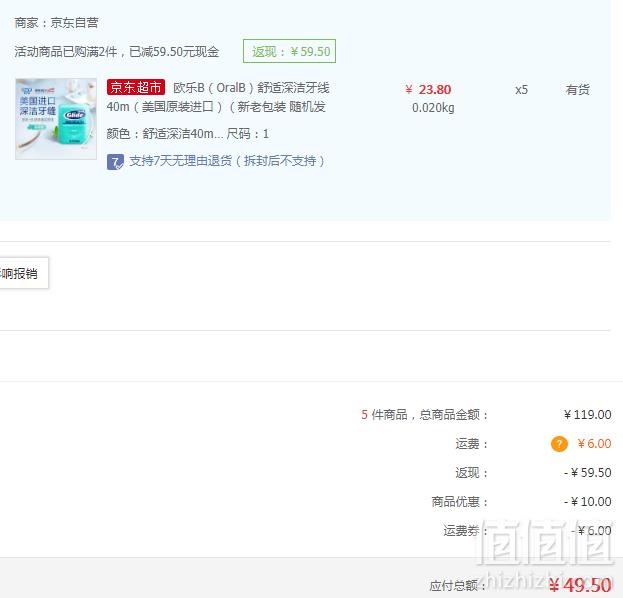
Task: Click the quantity x5
Action: 521,90
